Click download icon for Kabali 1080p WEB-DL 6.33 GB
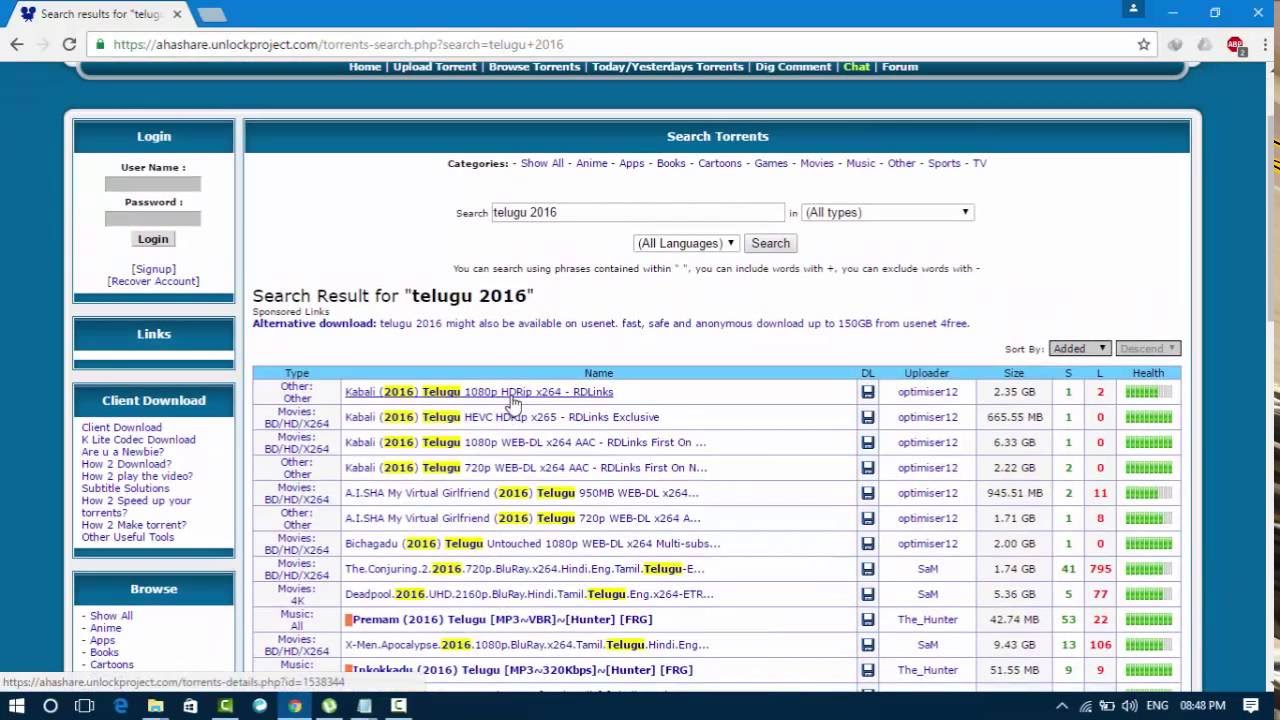1280x720 pixels. coord(867,442)
